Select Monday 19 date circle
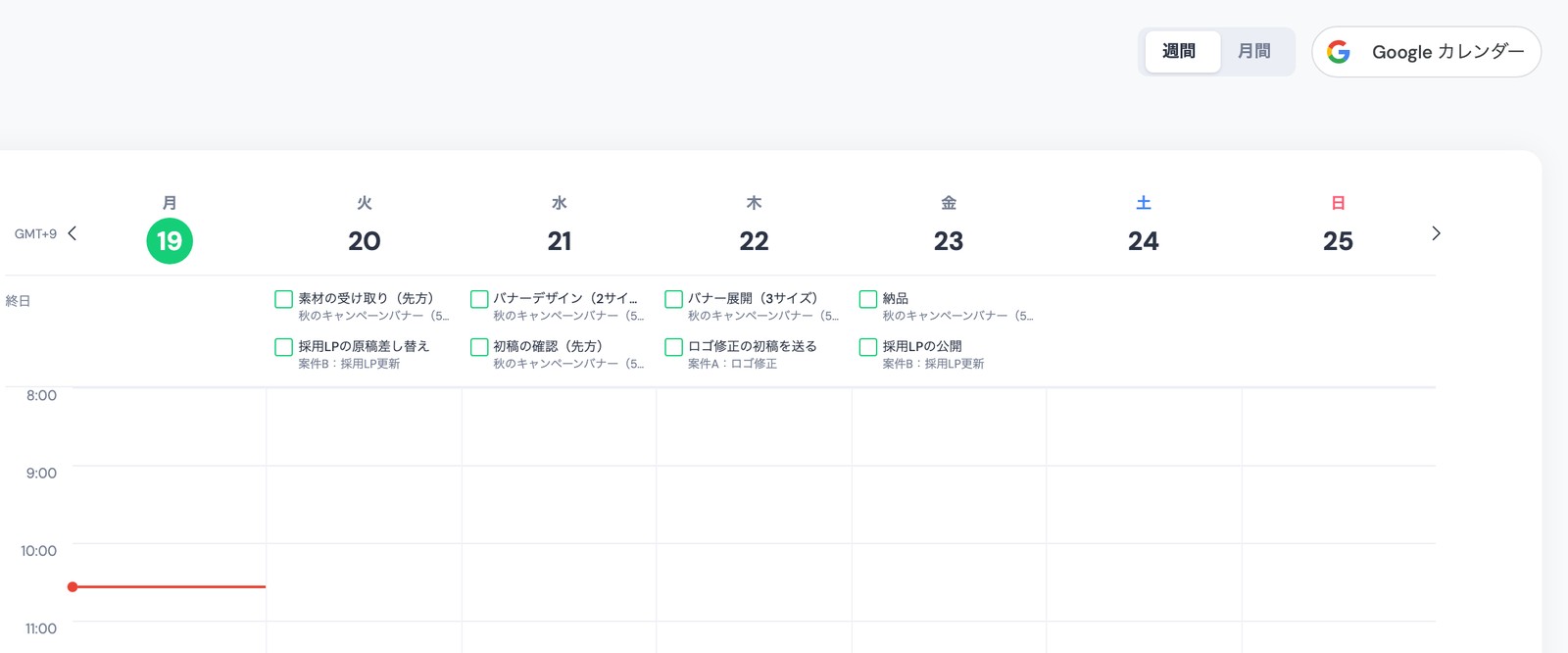 point(170,241)
